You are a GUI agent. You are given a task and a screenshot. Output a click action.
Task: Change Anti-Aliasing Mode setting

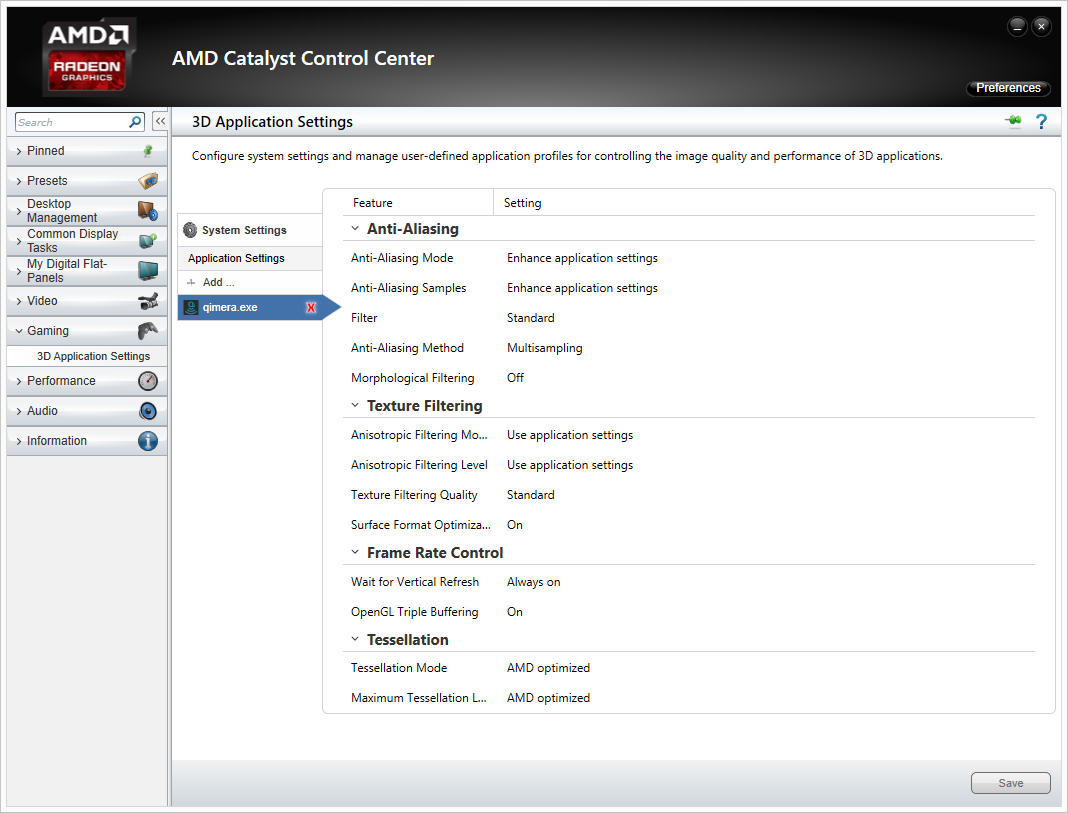[x=582, y=258]
